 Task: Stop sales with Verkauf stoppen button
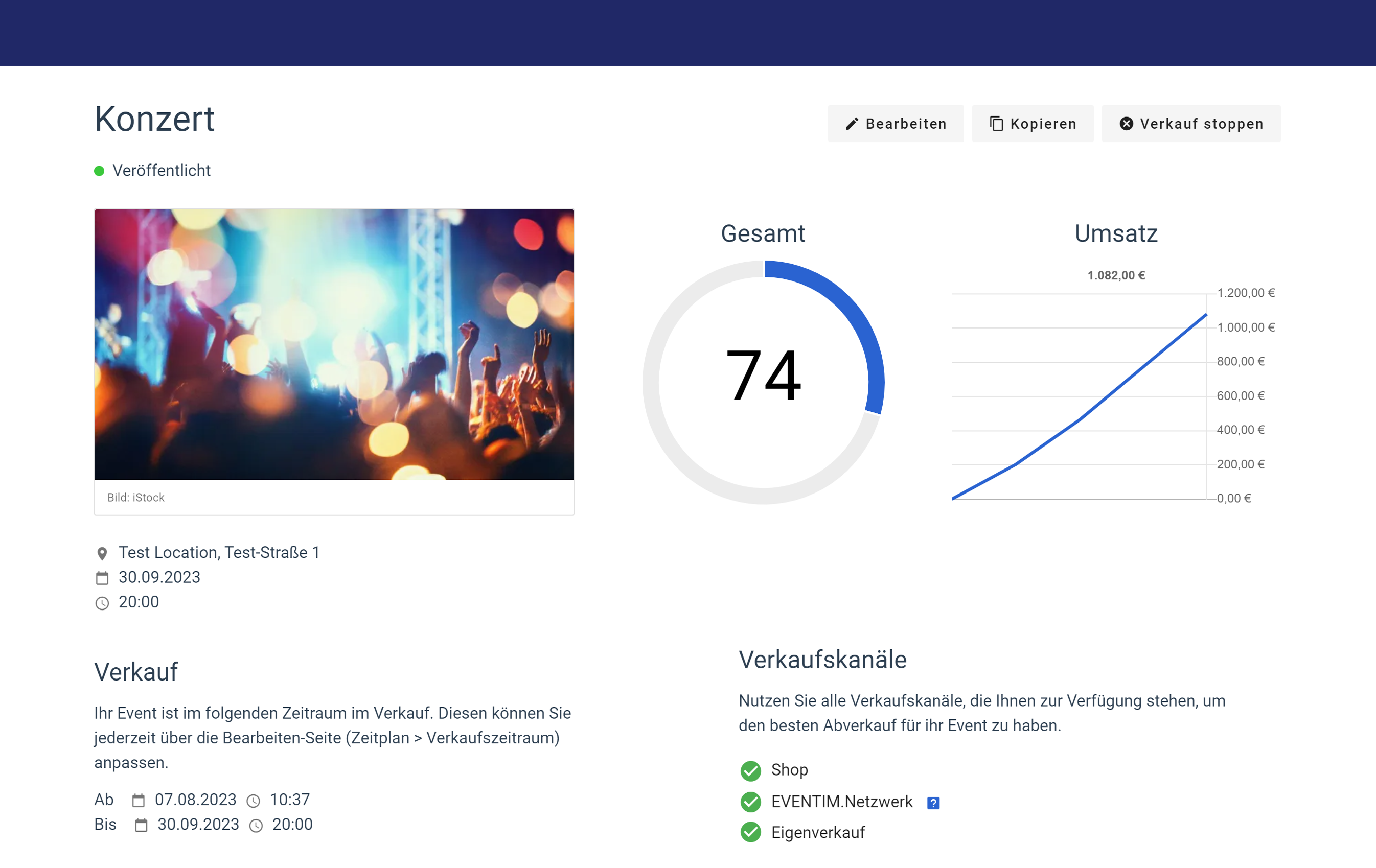(x=1191, y=124)
